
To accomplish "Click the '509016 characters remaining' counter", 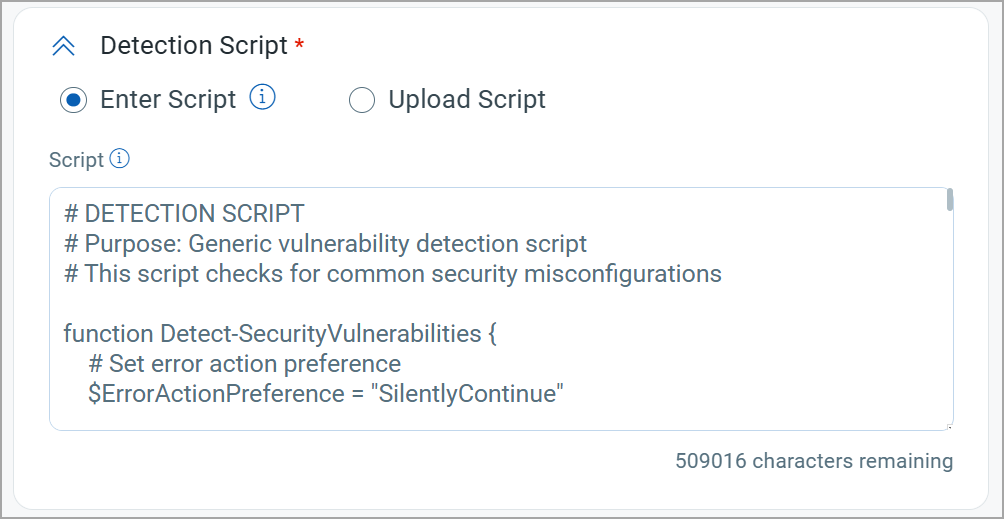I will 814,461.
